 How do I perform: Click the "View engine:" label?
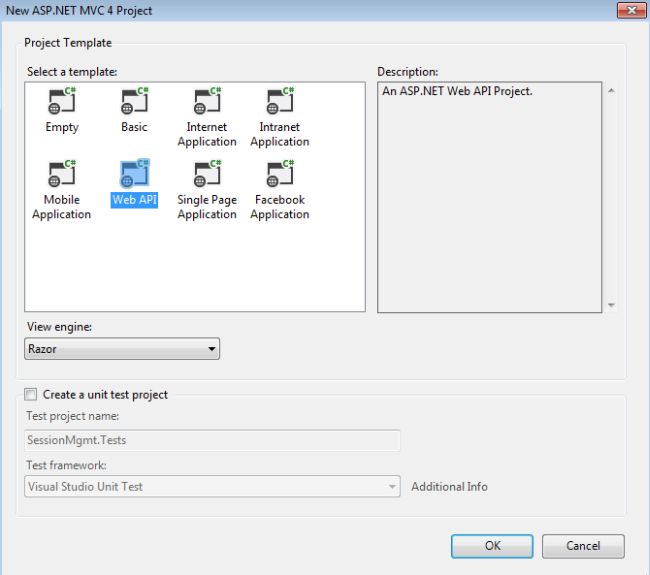pos(59,327)
